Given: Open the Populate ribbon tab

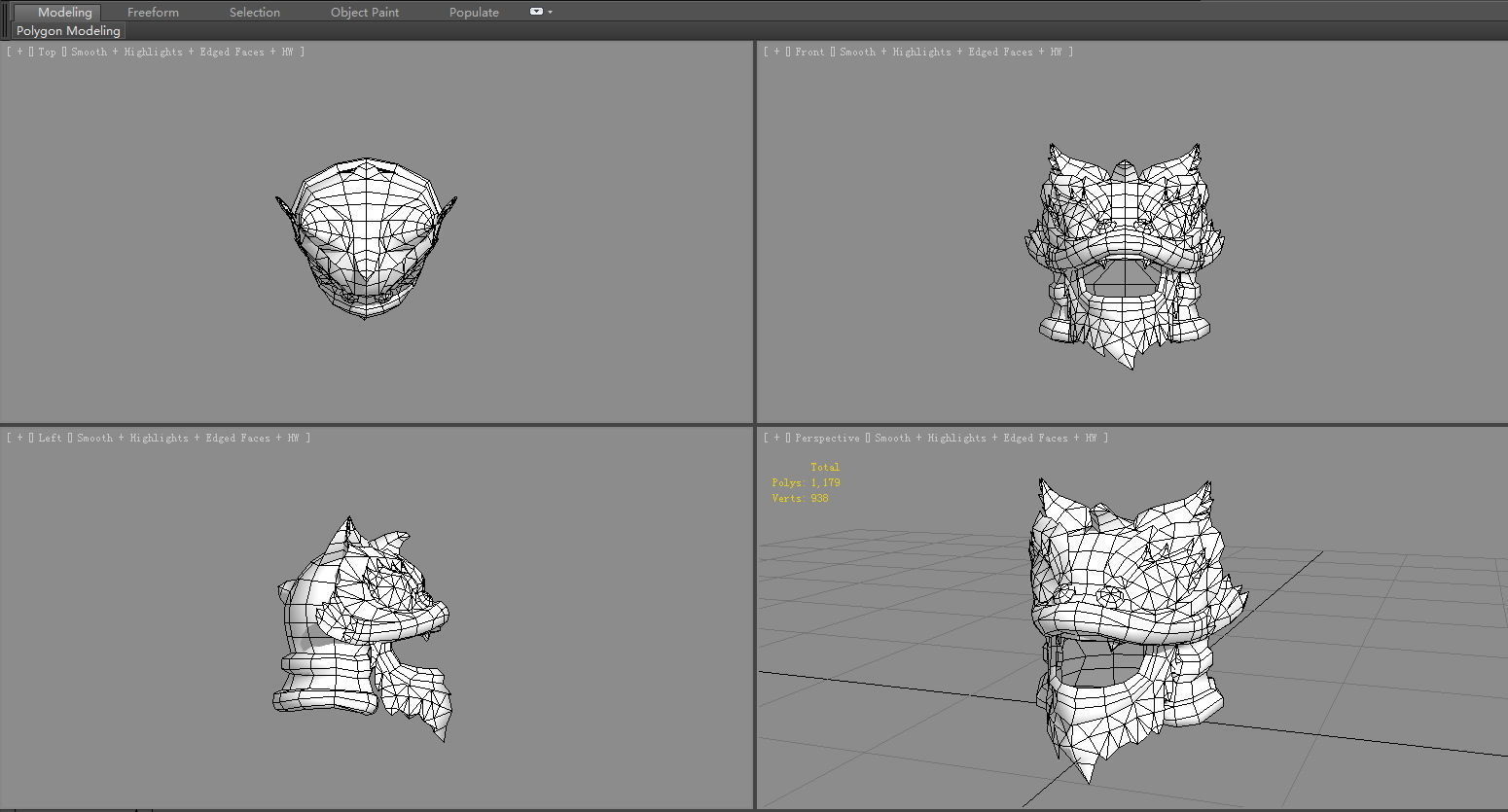Looking at the screenshot, I should 474,12.
